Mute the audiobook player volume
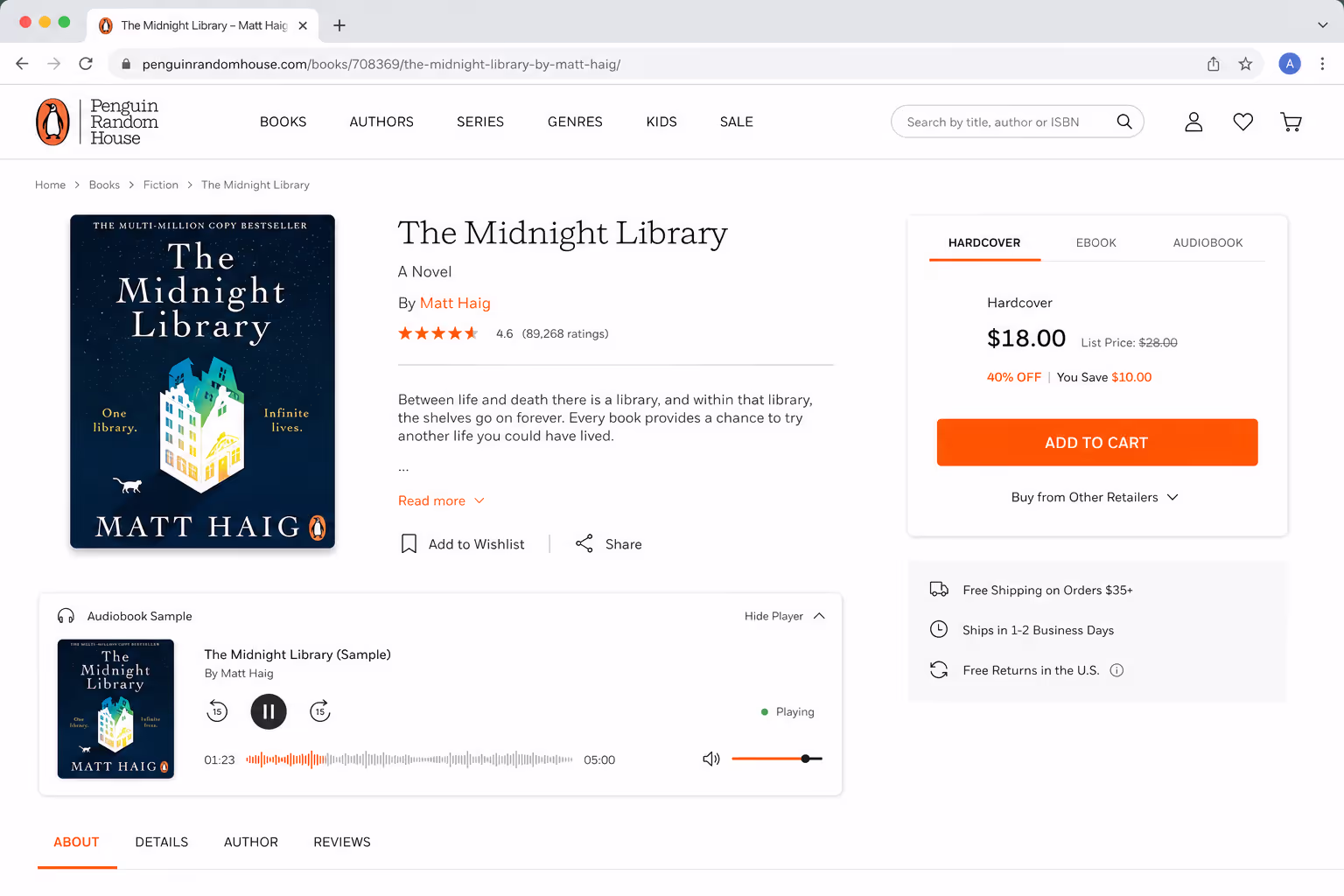This screenshot has width=1344, height=896. [711, 759]
